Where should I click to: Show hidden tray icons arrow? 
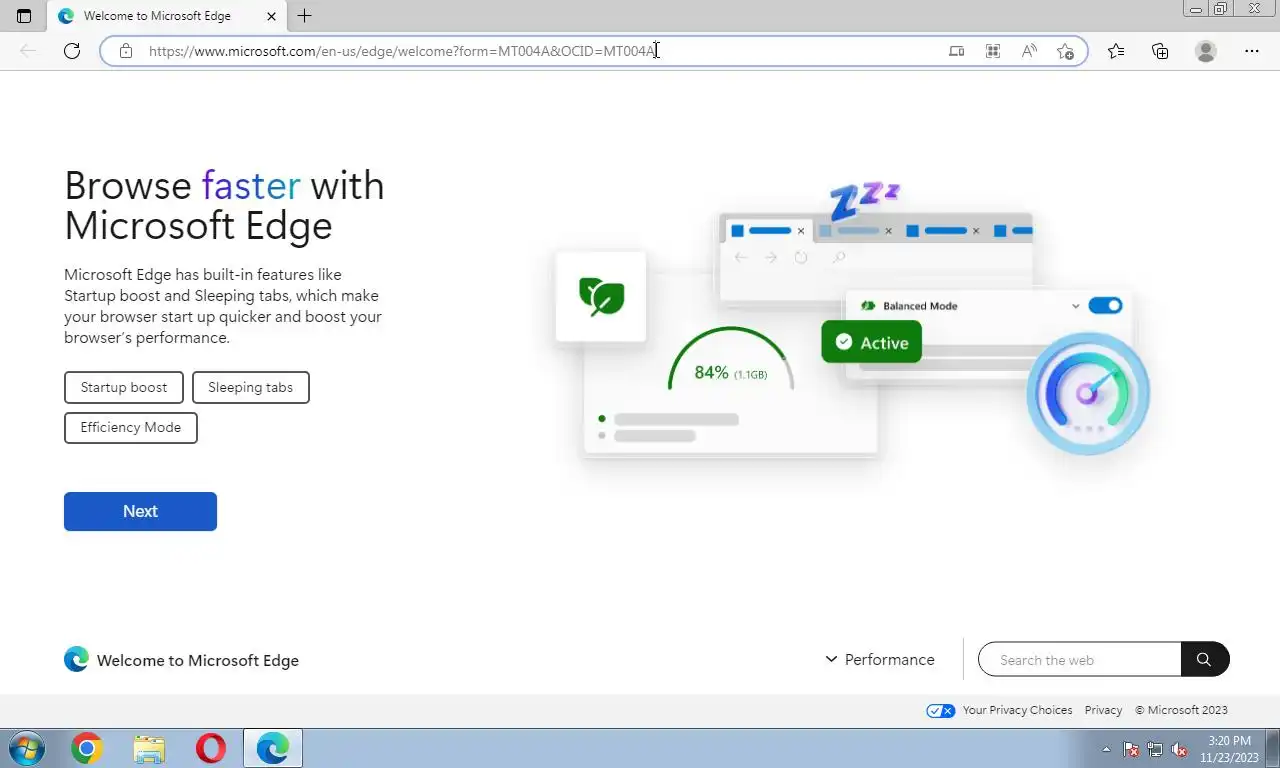coord(1106,749)
